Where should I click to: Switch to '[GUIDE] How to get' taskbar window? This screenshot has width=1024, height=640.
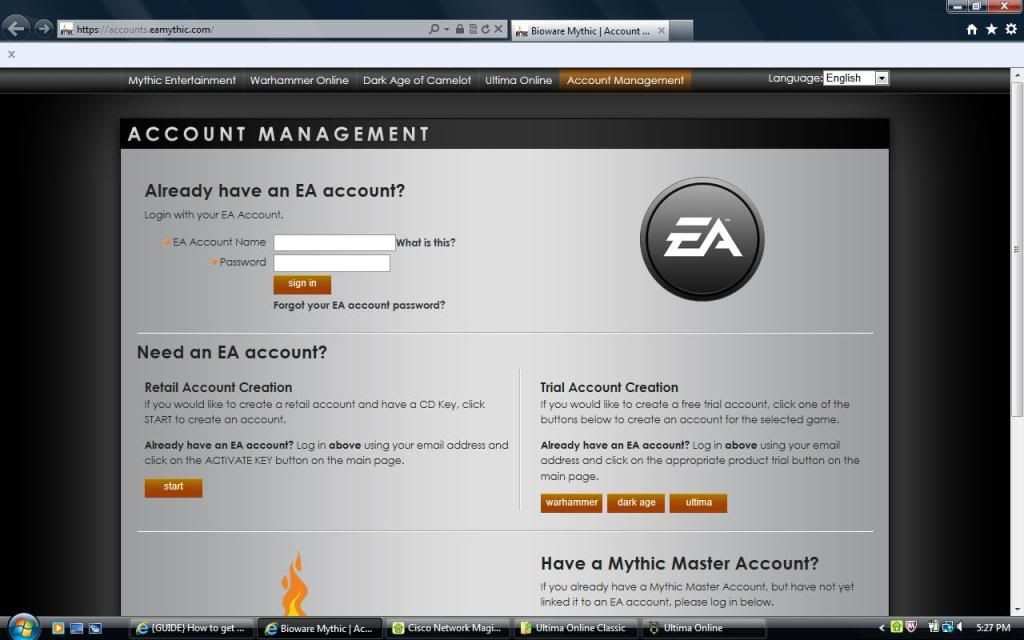[x=191, y=628]
